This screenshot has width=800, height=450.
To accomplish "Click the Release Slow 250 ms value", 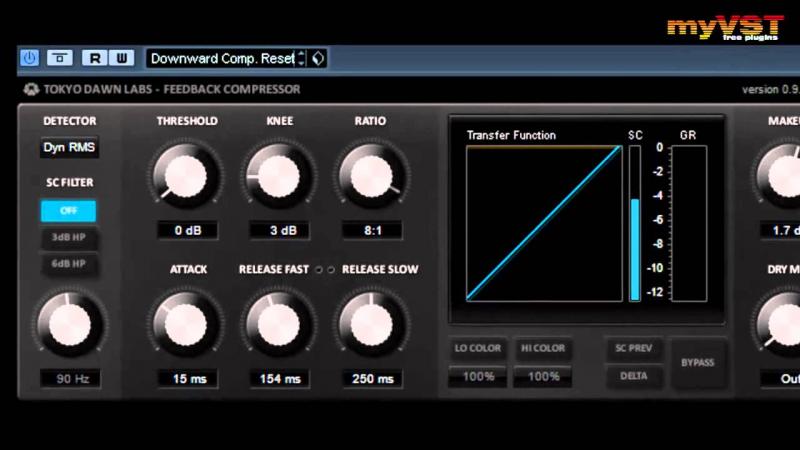I will click(372, 379).
